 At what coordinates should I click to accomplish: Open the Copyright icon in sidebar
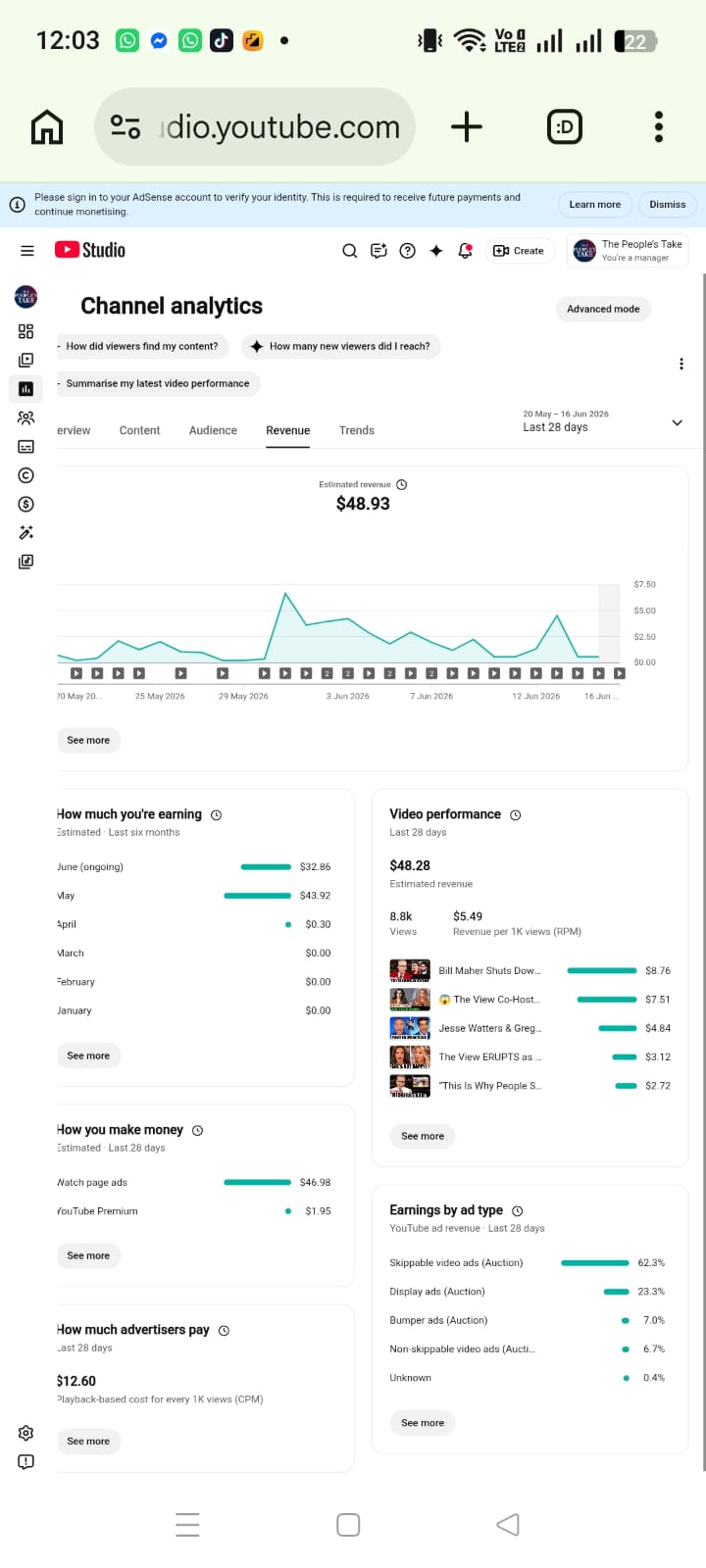click(x=26, y=475)
